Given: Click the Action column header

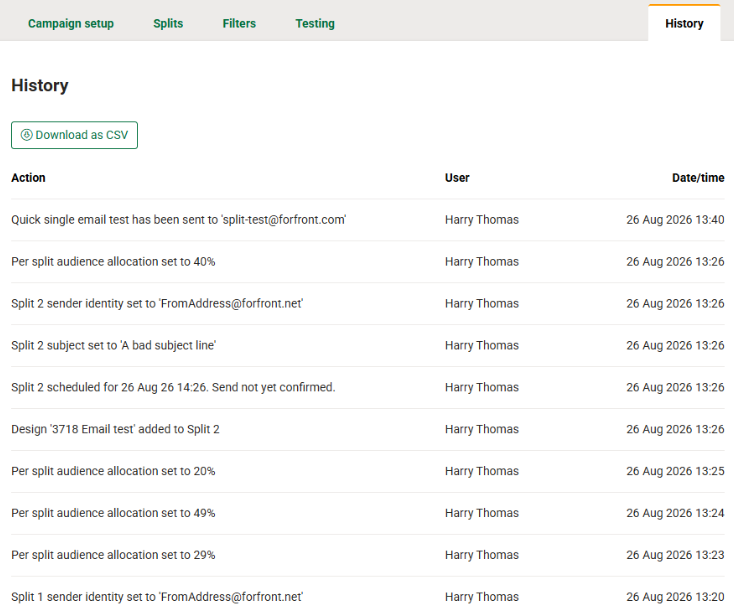Looking at the screenshot, I should click(x=29, y=178).
